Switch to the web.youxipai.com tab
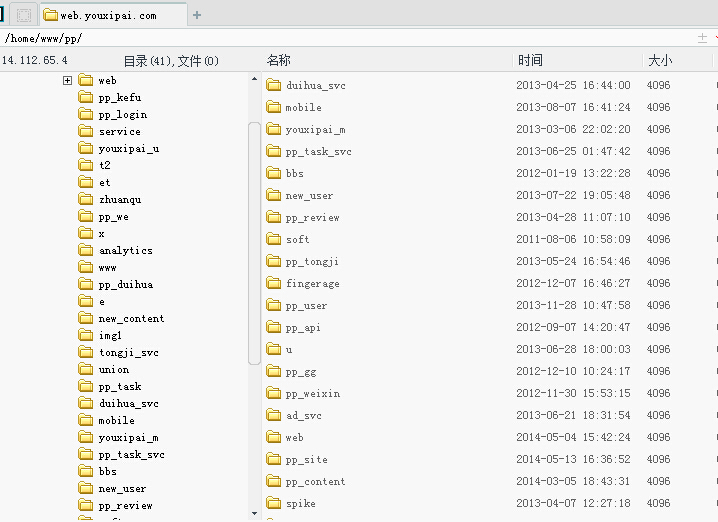This screenshot has width=718, height=522. point(114,15)
